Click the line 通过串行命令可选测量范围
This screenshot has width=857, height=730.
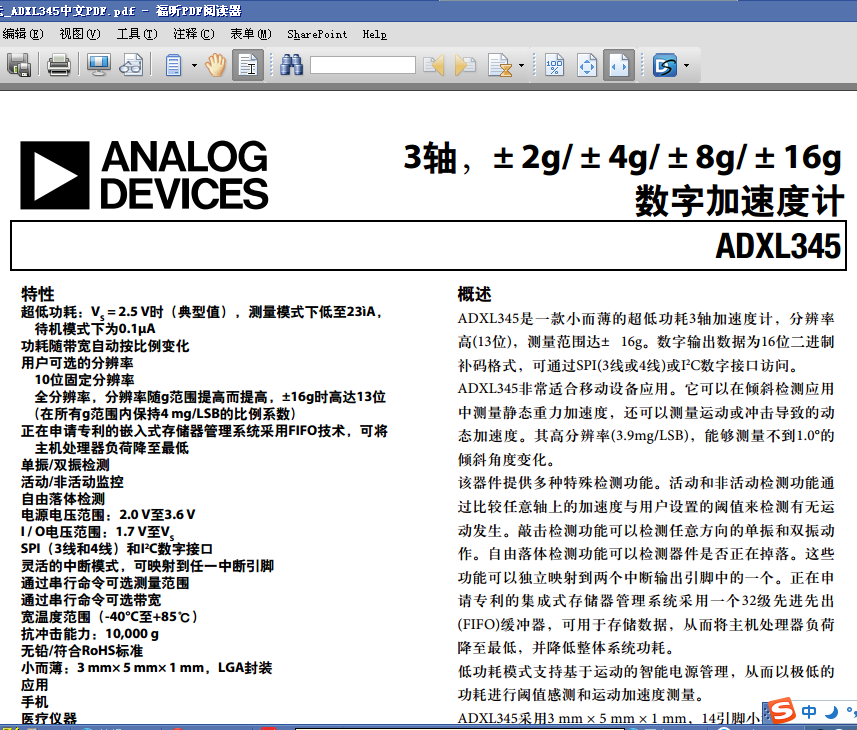[x=105, y=583]
